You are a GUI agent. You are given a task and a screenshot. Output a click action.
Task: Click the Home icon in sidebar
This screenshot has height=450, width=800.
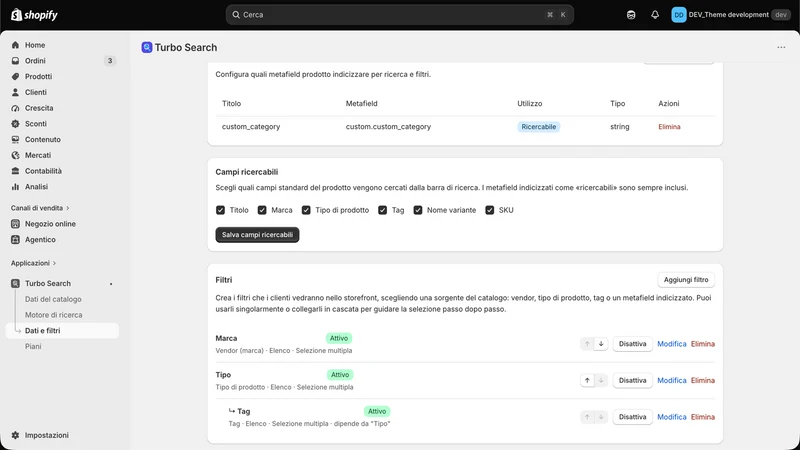tap(15, 45)
